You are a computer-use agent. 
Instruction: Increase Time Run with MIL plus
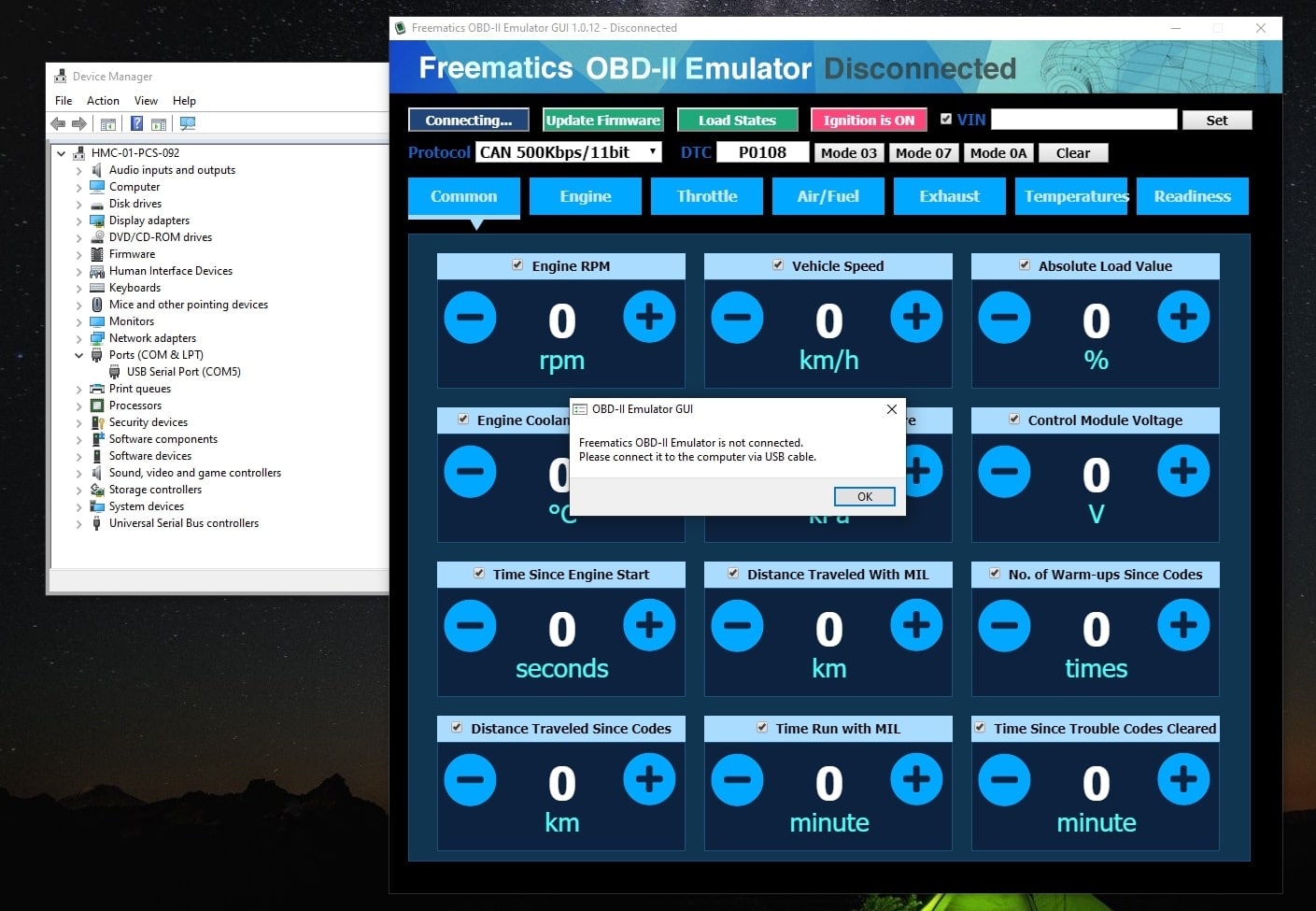pos(916,779)
